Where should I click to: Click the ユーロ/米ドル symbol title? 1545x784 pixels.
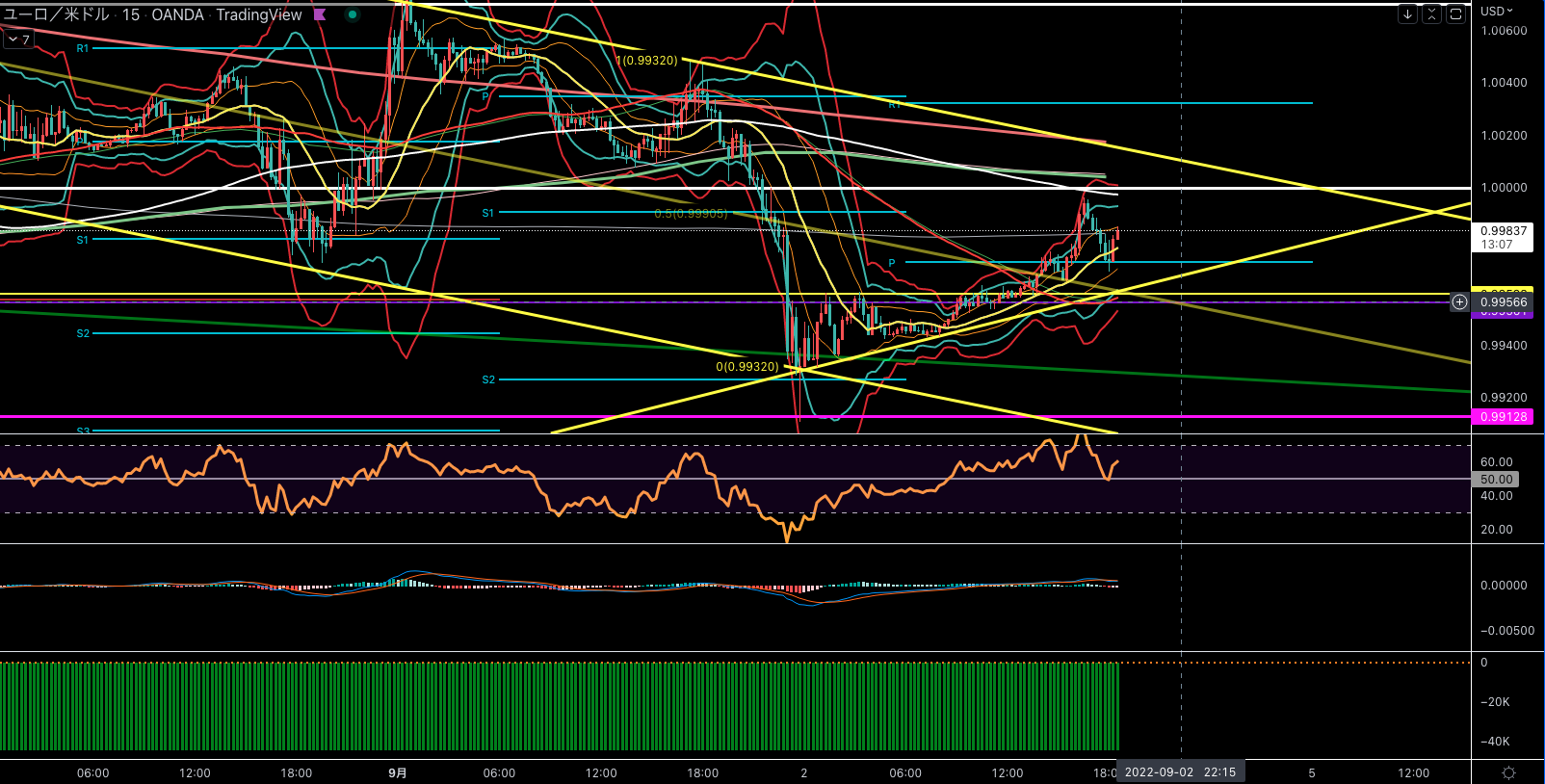tap(56, 14)
